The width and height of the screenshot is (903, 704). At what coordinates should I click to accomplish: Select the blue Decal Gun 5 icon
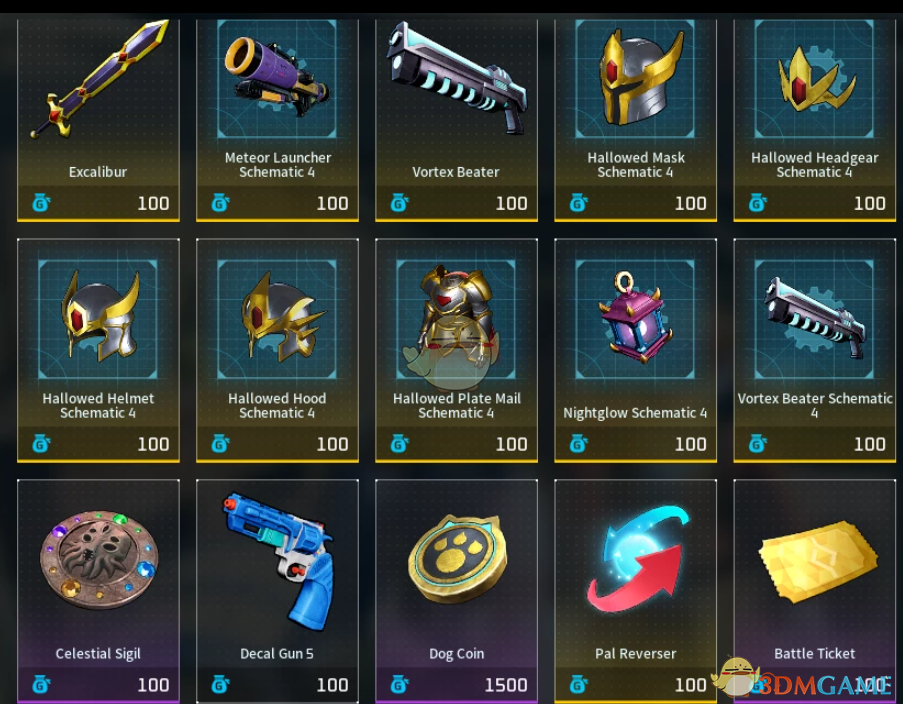280,561
